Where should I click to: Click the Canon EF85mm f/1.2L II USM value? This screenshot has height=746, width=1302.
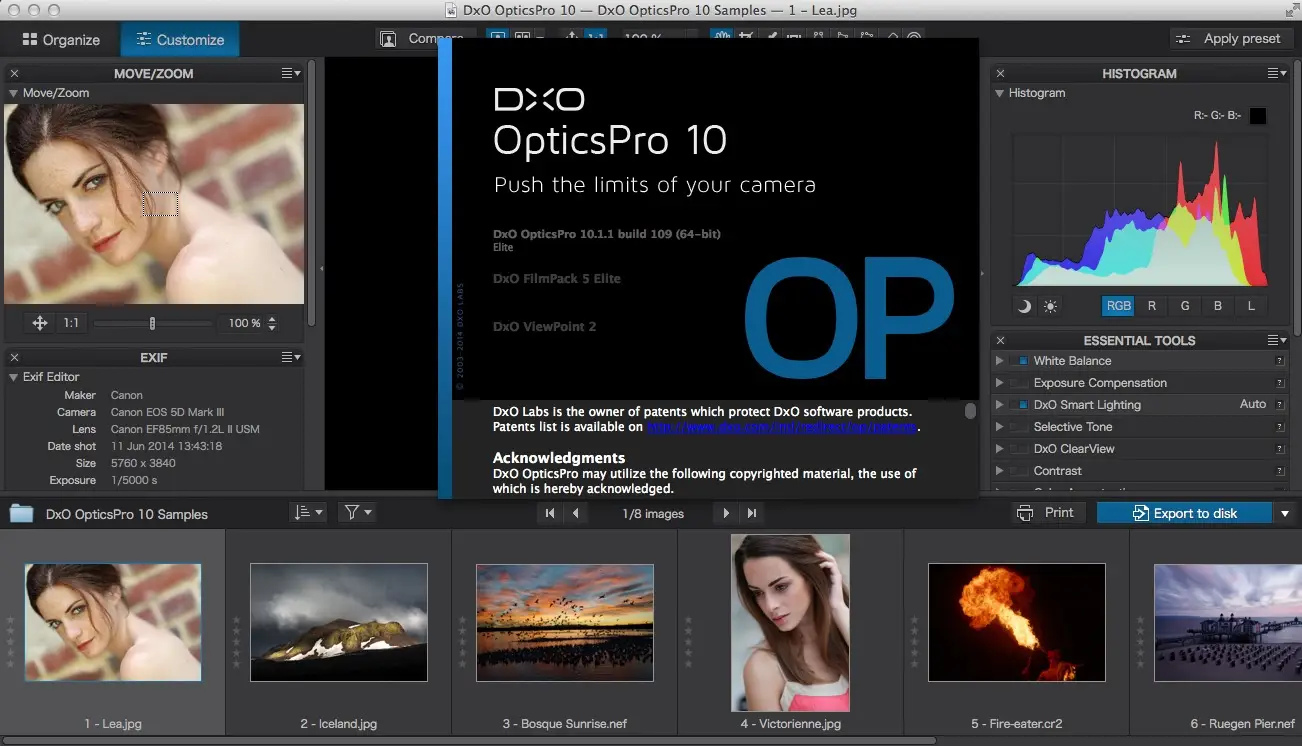[185, 429]
